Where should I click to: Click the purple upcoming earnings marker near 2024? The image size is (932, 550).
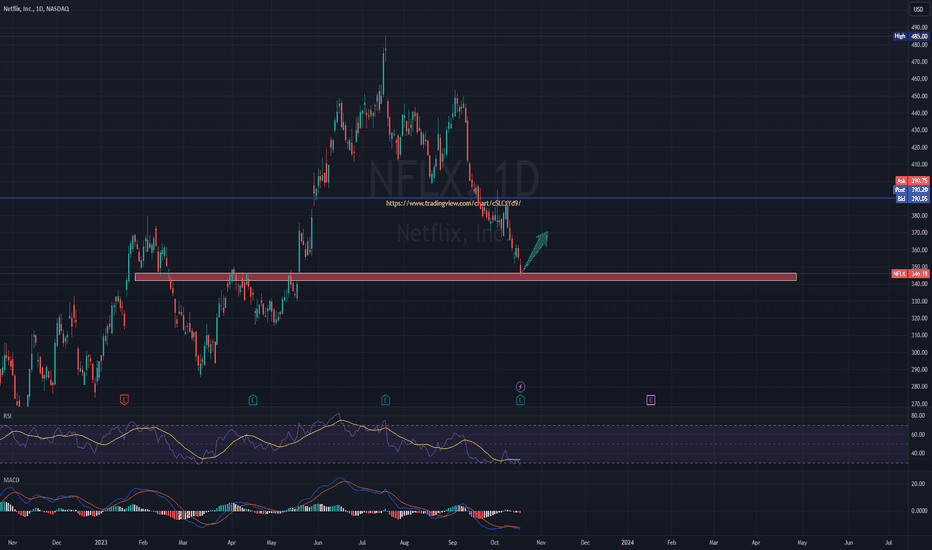coord(650,400)
